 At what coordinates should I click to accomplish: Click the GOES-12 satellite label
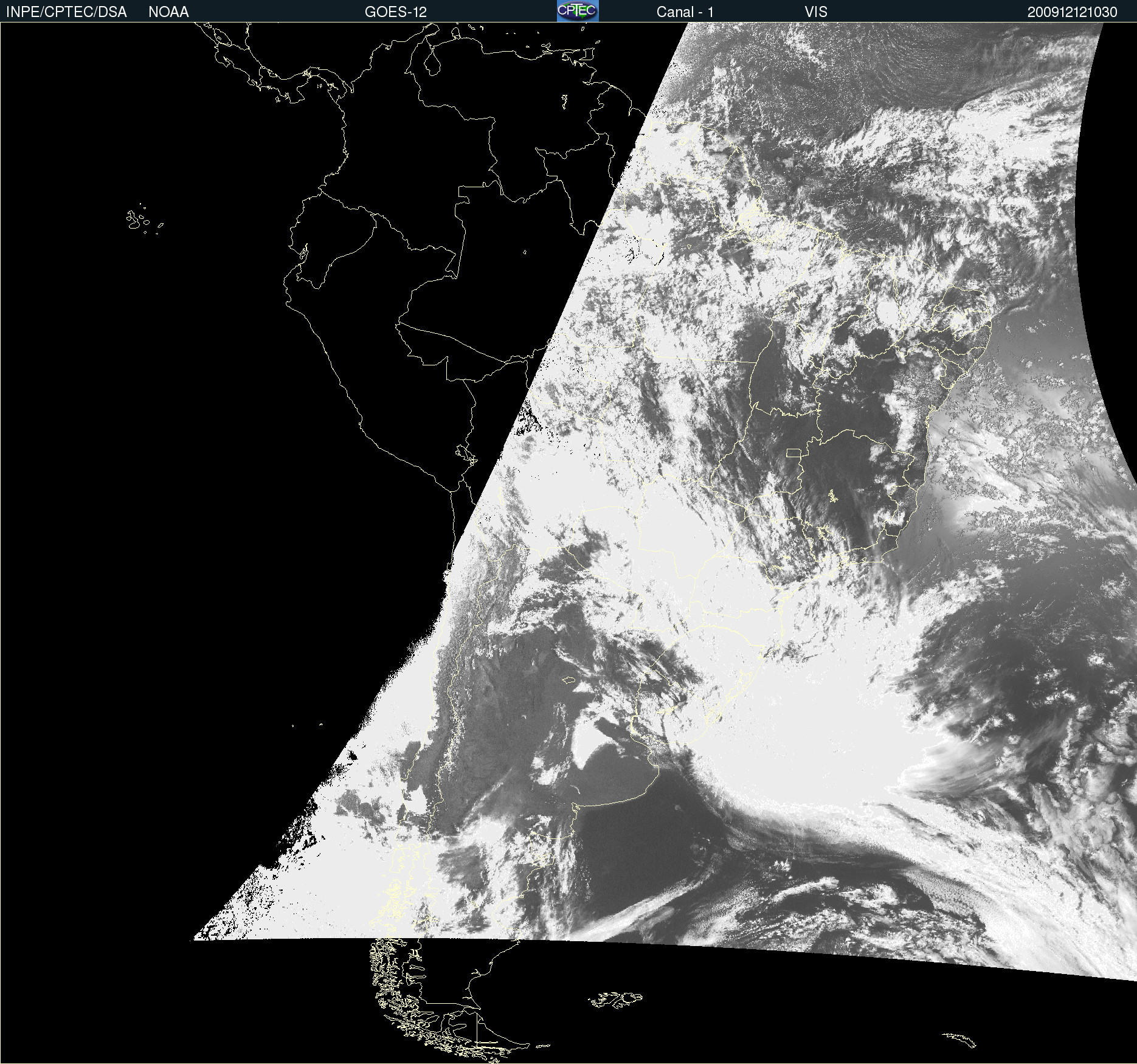396,12
